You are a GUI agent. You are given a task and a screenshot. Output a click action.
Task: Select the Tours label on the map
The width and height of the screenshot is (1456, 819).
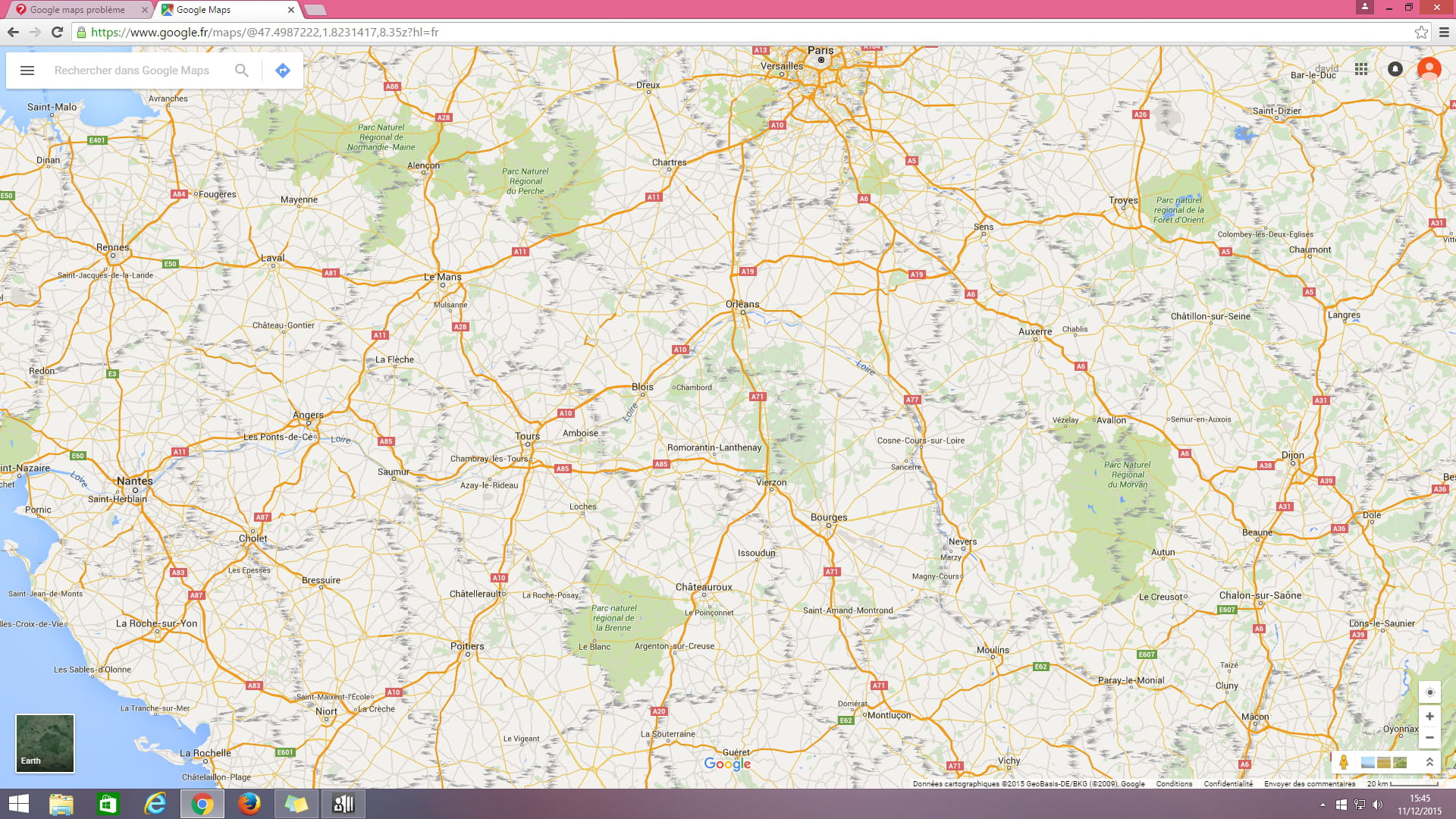click(x=527, y=436)
